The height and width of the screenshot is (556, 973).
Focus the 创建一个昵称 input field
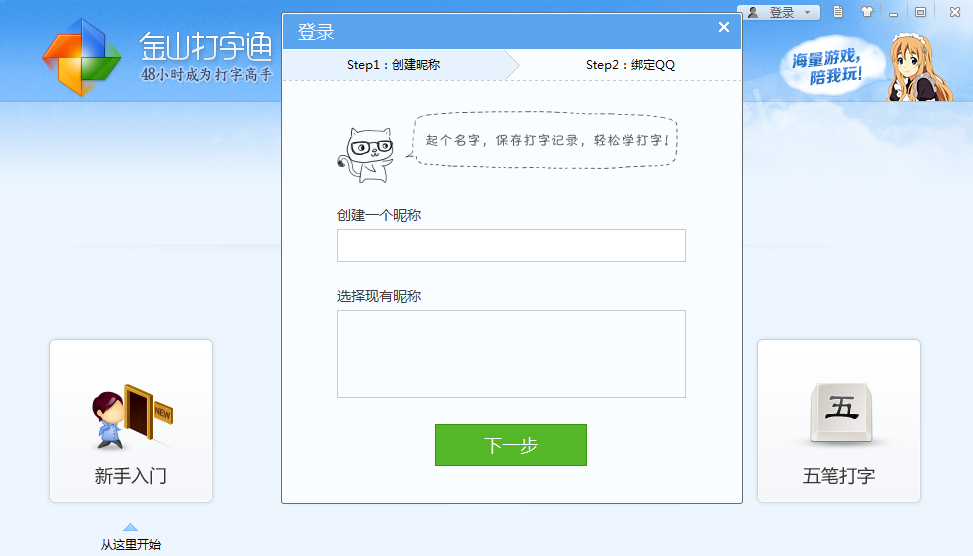511,245
